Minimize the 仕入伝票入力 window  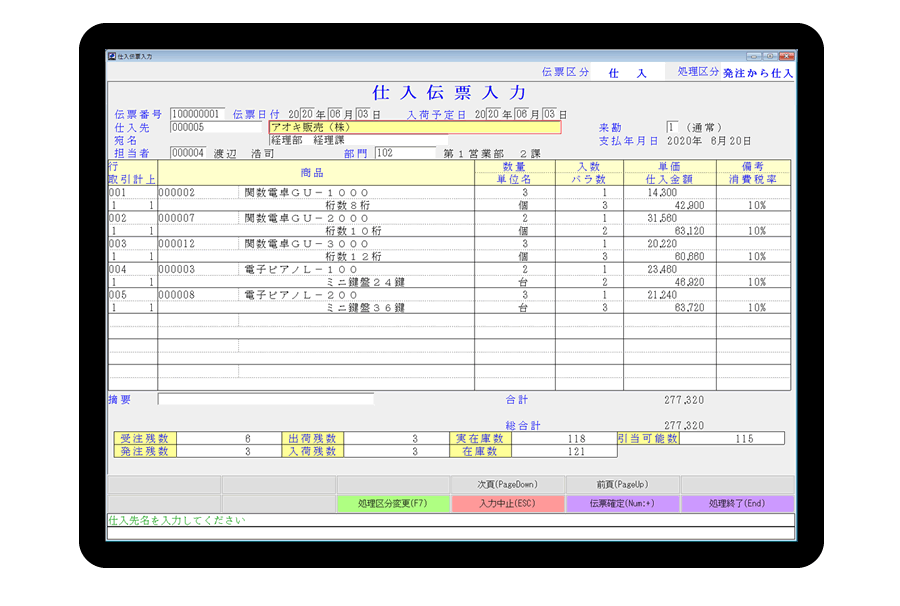point(753,57)
